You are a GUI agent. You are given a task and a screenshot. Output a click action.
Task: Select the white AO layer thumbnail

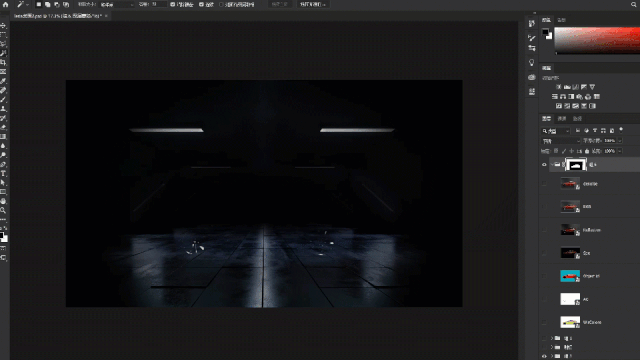(x=570, y=299)
